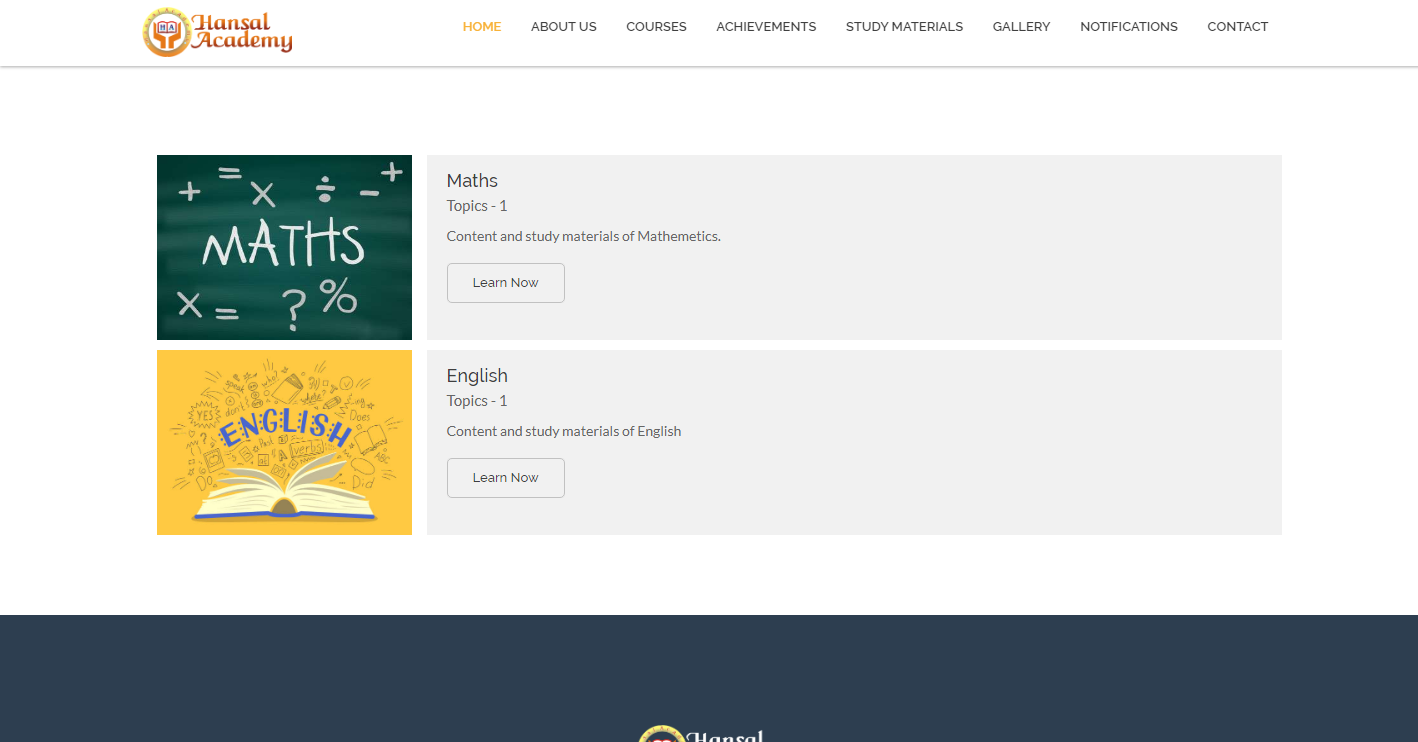
Task: Open the About Us page
Action: [563, 27]
